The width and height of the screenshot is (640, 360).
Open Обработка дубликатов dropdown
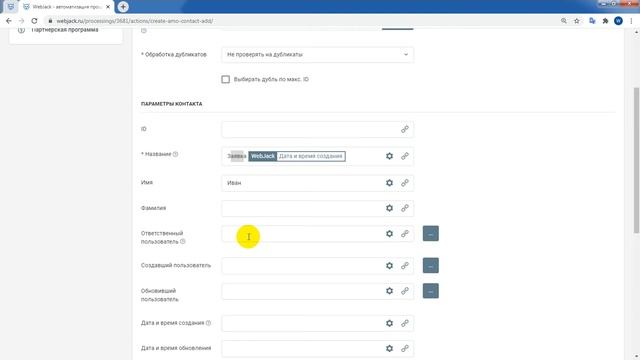318,55
